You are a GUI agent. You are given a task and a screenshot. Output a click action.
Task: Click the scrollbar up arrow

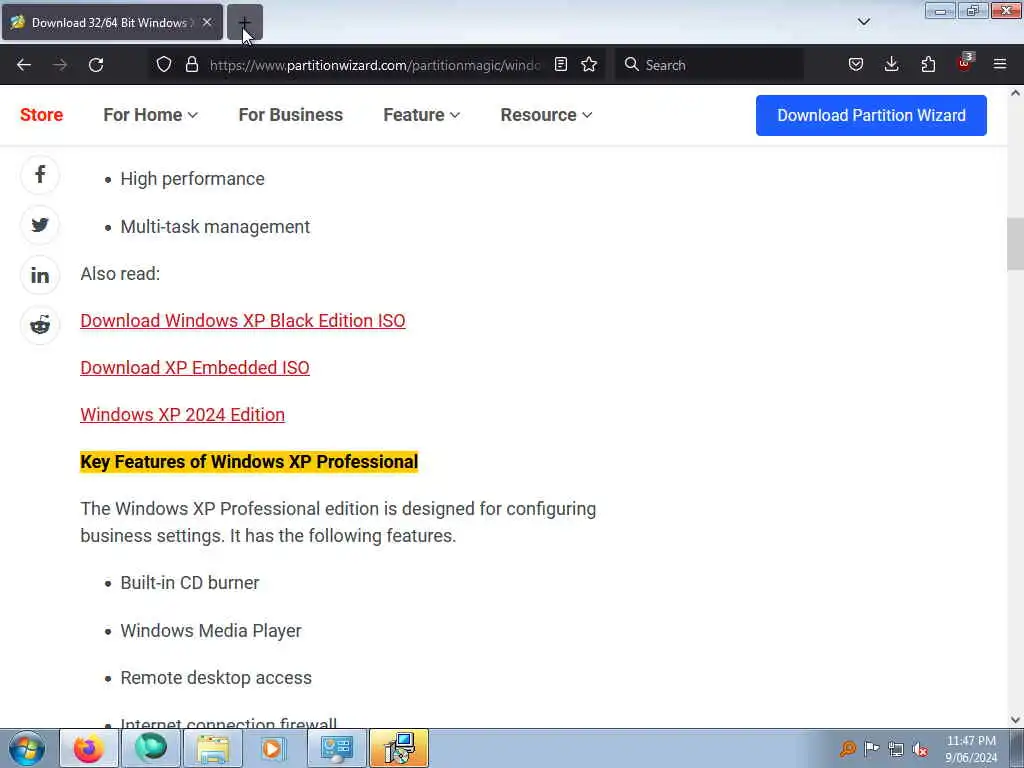1015,93
